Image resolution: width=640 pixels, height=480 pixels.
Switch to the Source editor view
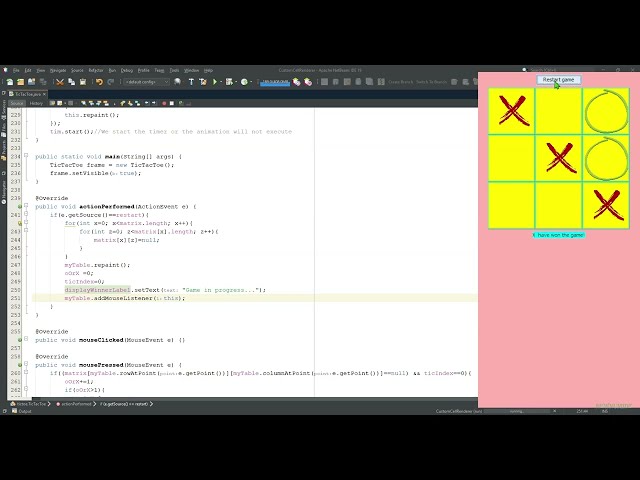coord(17,103)
